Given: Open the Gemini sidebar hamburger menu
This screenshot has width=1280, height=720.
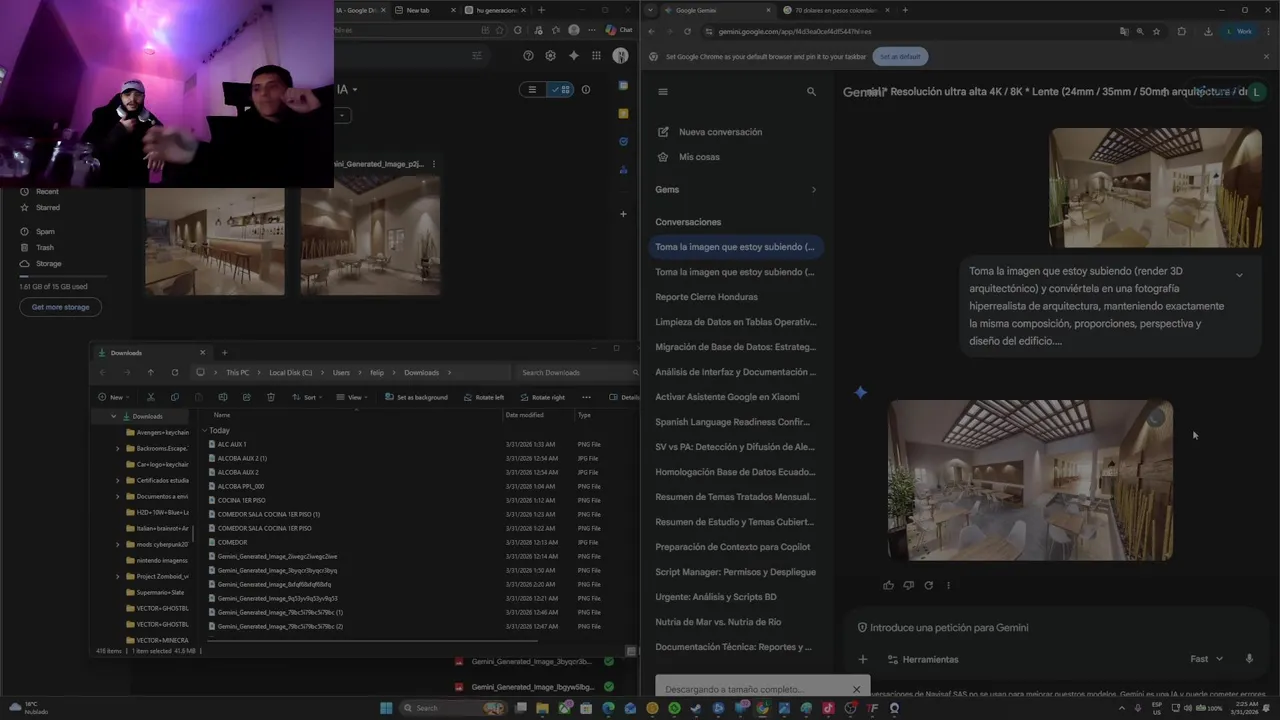Looking at the screenshot, I should click(x=662, y=91).
